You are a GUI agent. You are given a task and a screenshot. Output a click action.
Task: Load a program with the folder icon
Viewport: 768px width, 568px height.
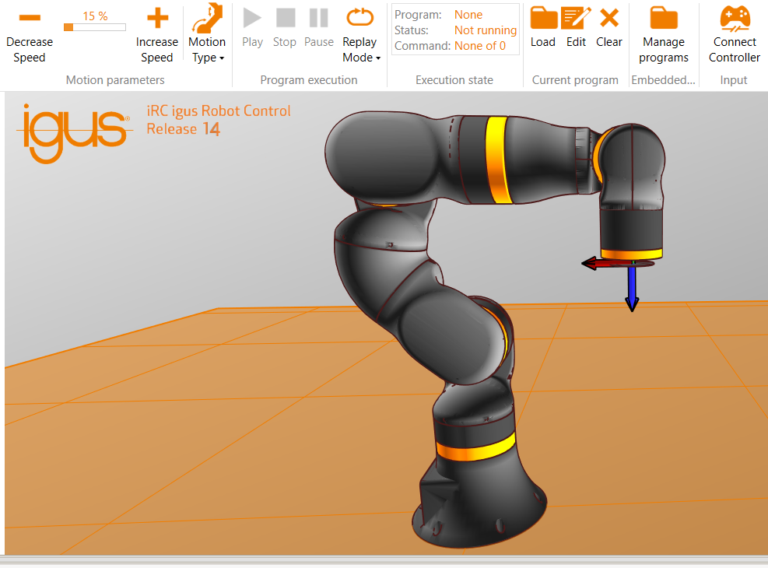click(x=543, y=19)
